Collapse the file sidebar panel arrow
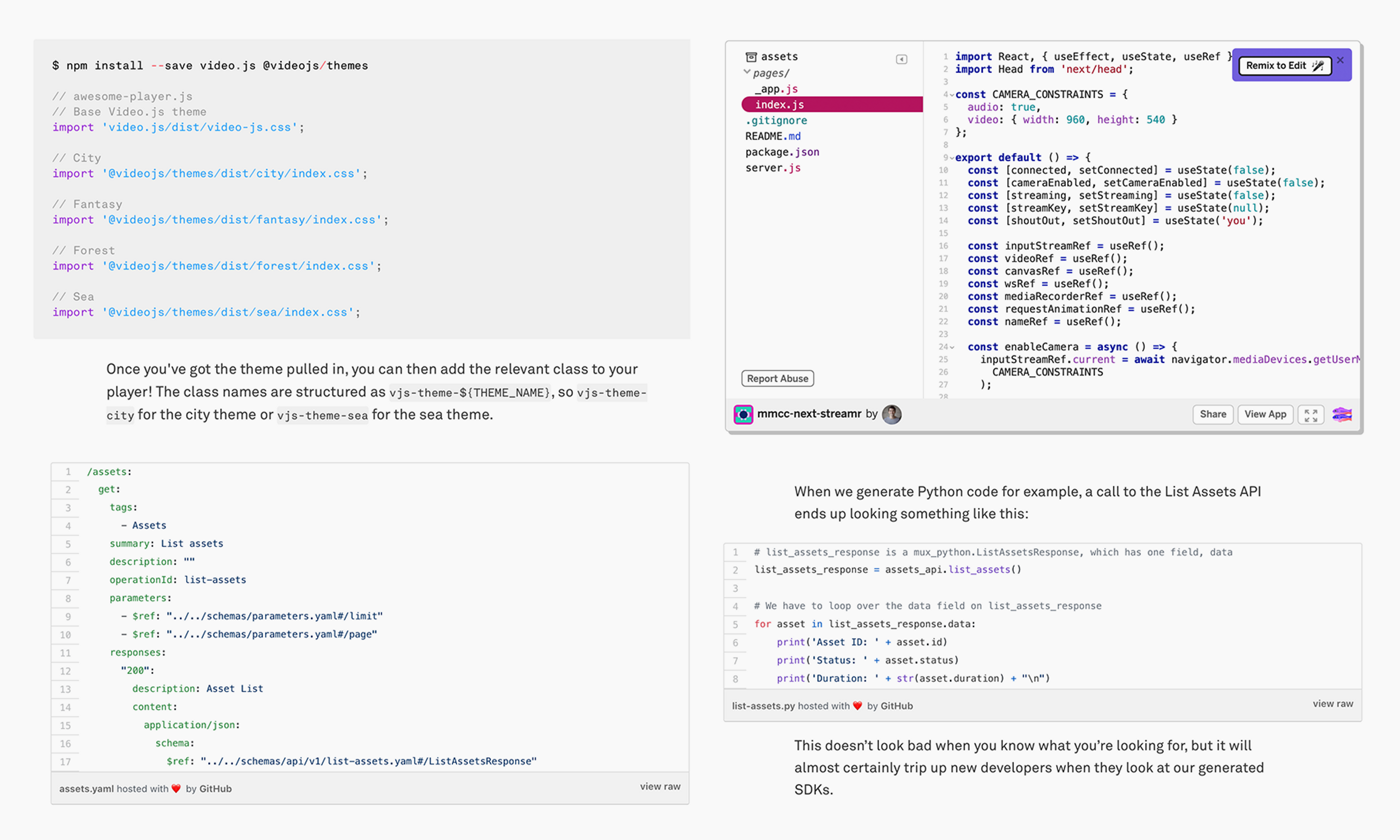 [x=902, y=59]
